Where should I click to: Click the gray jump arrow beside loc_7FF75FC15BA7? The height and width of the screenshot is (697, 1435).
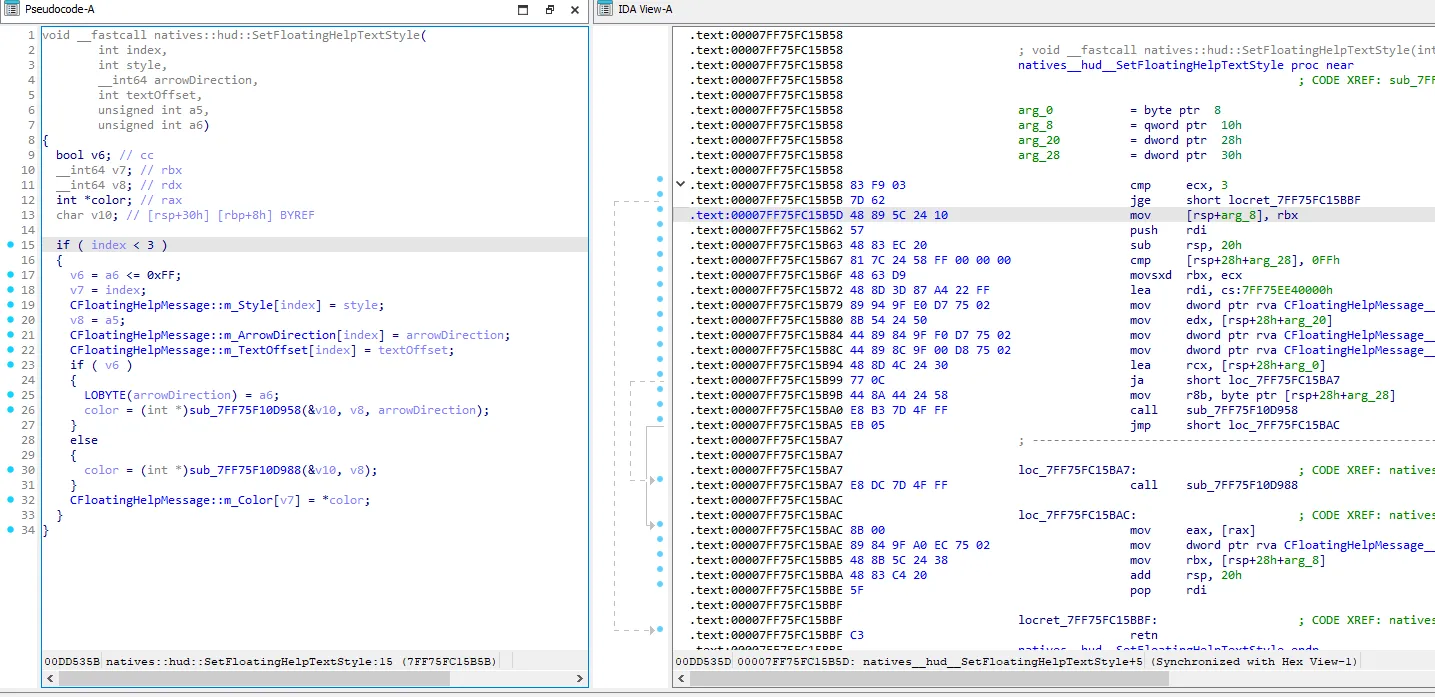point(652,478)
